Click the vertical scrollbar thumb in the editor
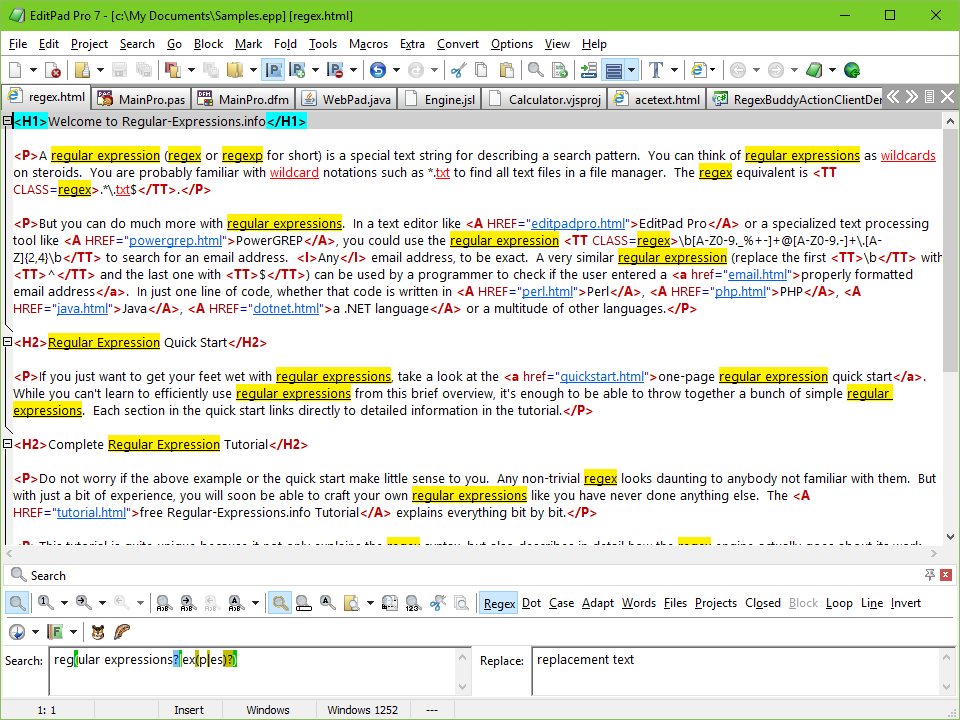 click(x=950, y=251)
